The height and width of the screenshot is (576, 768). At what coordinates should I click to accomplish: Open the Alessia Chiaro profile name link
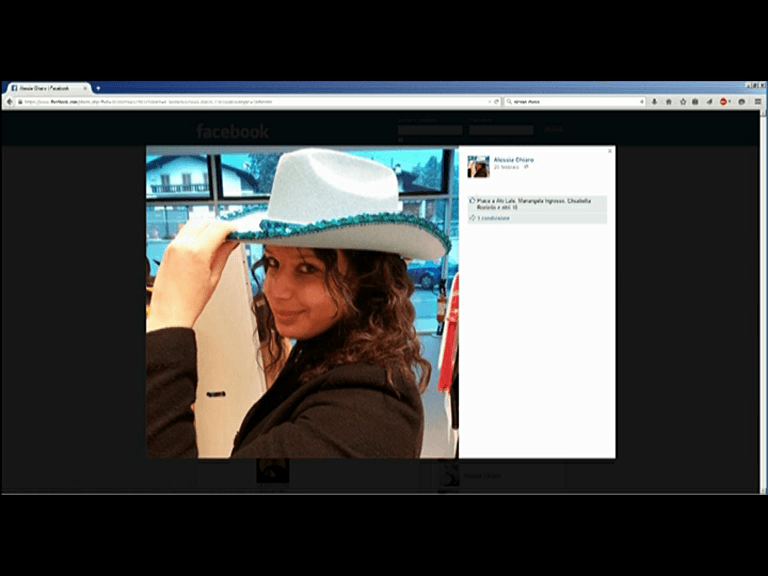pyautogui.click(x=513, y=160)
